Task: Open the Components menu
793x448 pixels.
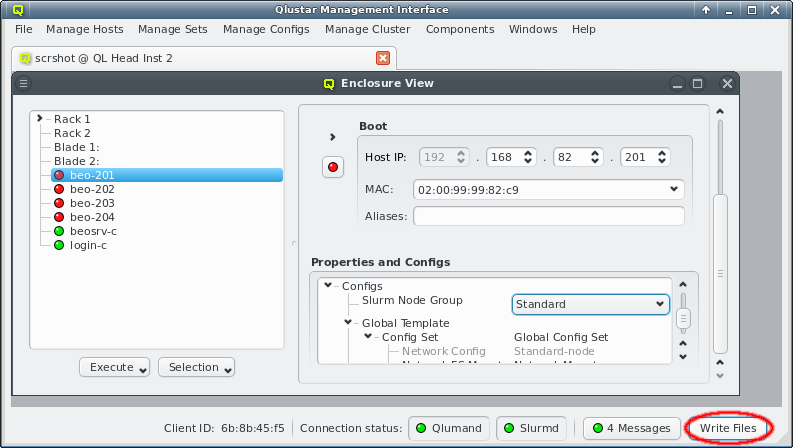Action: pyautogui.click(x=460, y=29)
